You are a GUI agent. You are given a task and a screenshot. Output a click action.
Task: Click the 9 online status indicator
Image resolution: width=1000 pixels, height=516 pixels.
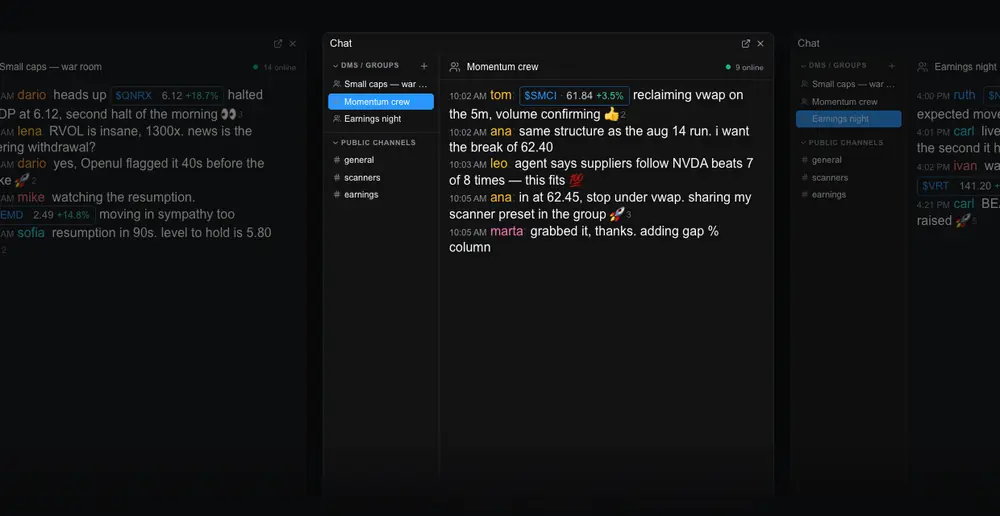coord(744,67)
